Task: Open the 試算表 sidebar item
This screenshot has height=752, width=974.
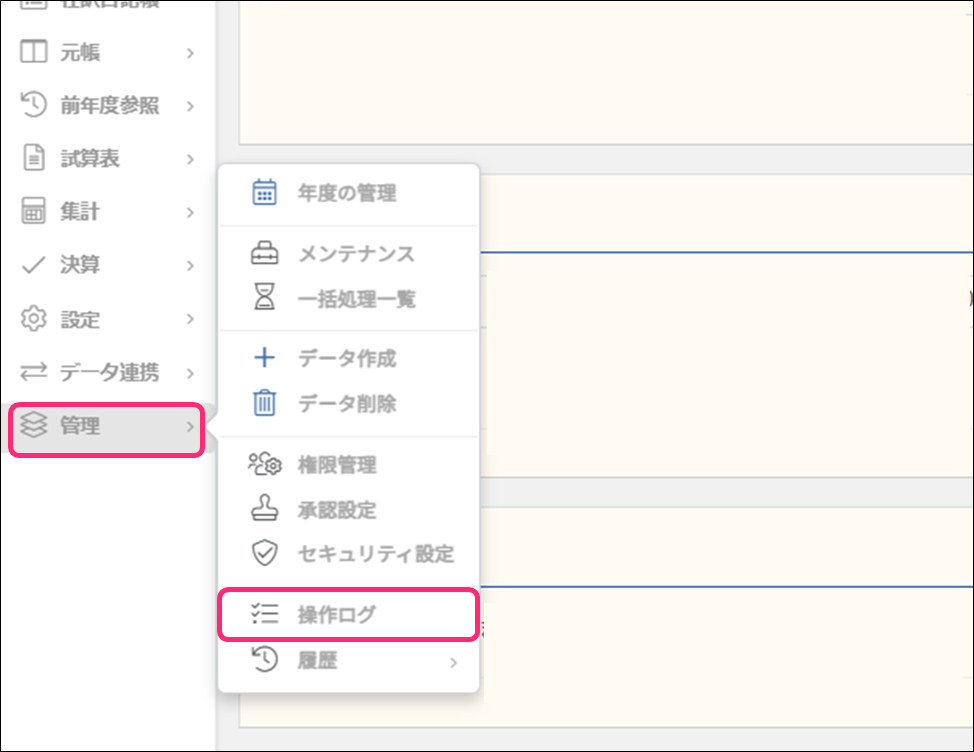Action: coord(89,159)
